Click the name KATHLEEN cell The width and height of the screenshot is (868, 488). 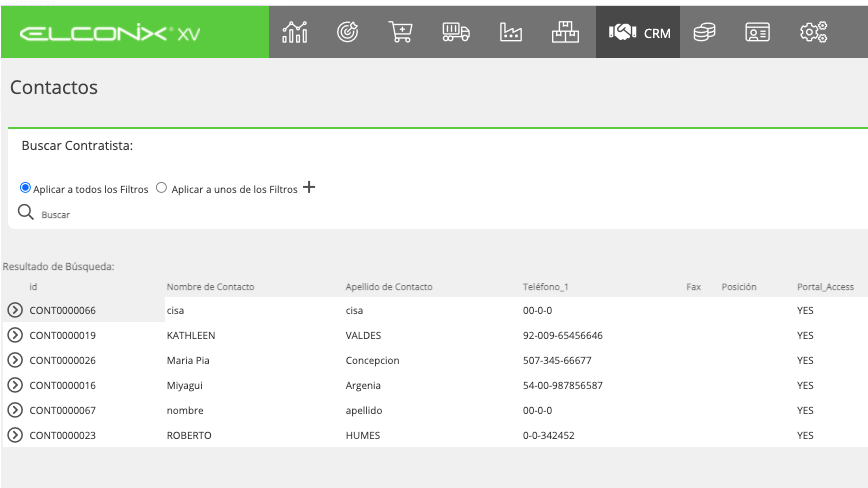tap(191, 335)
